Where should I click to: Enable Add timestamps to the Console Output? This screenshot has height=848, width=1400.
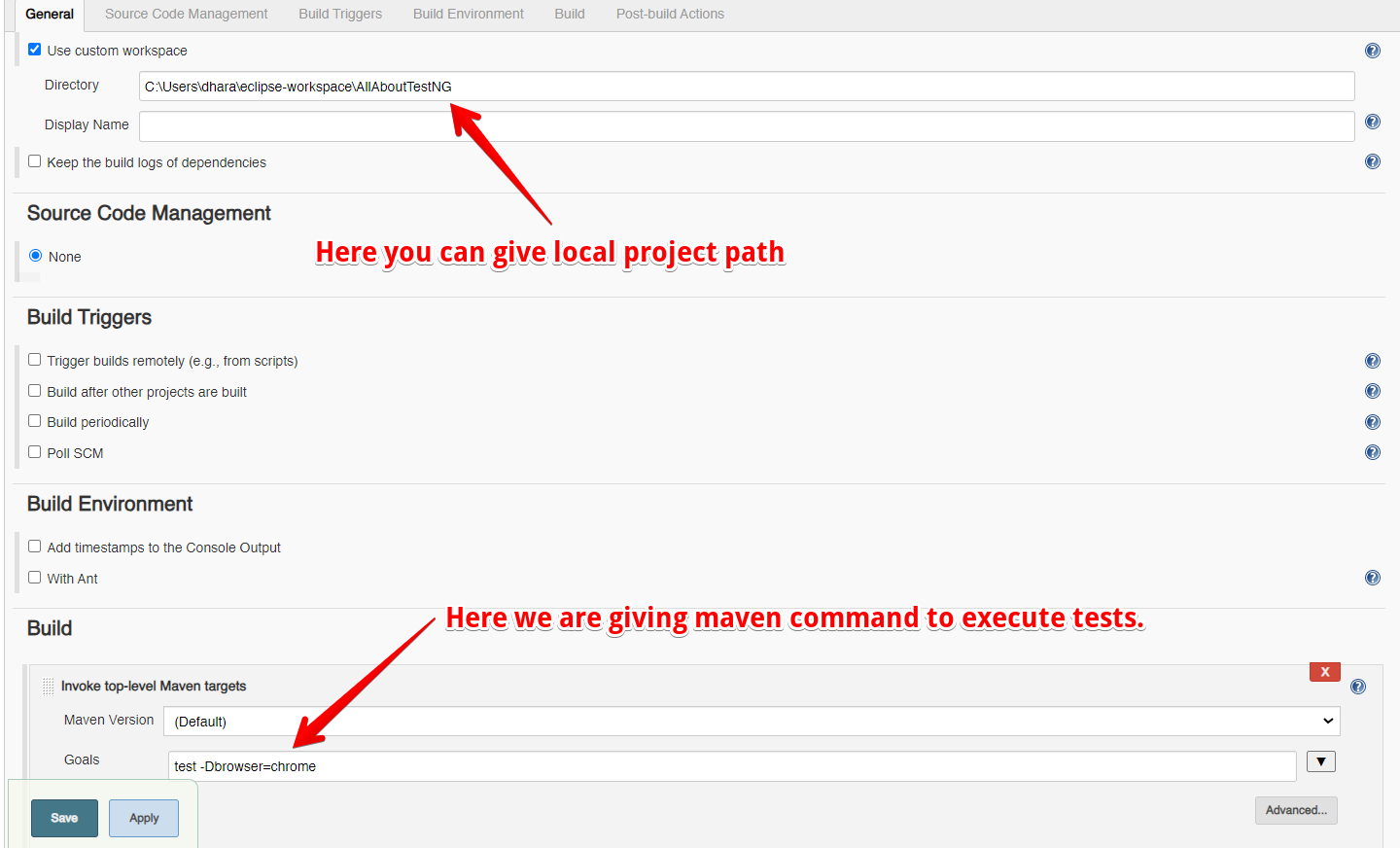[34, 547]
